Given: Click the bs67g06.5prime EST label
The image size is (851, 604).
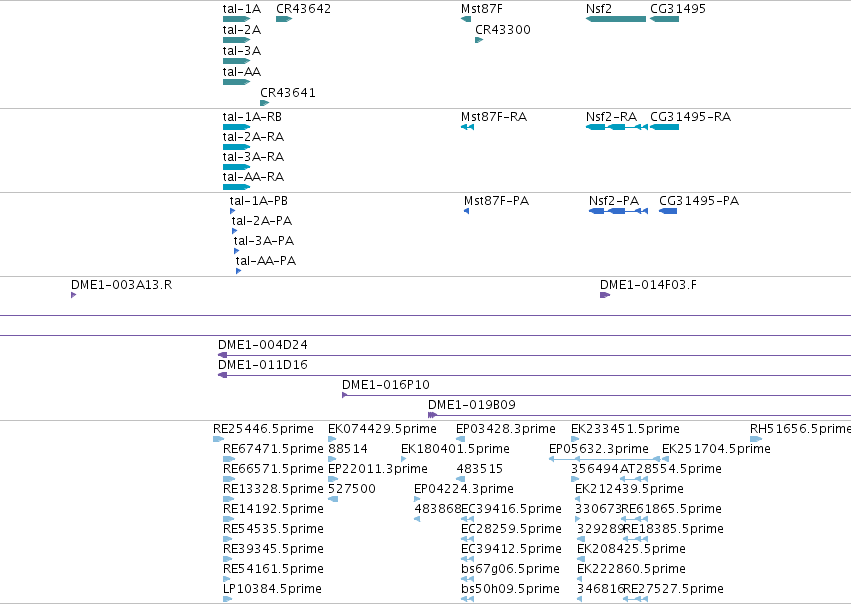Looking at the screenshot, I should [510, 570].
